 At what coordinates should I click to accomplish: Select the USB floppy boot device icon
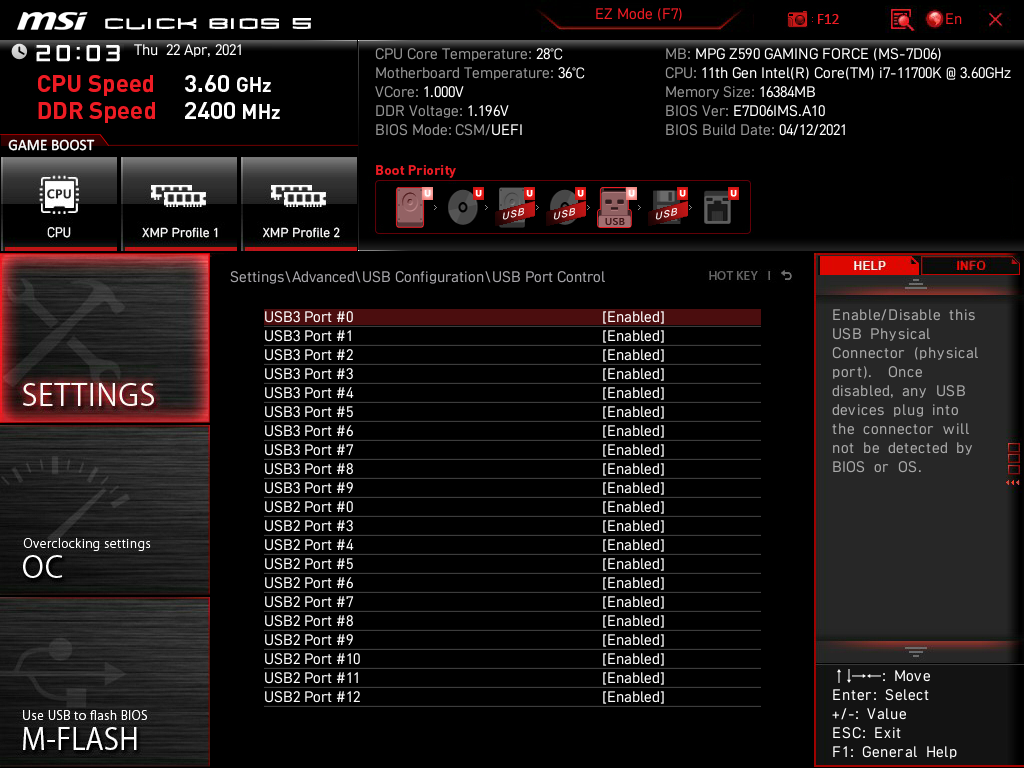667,207
